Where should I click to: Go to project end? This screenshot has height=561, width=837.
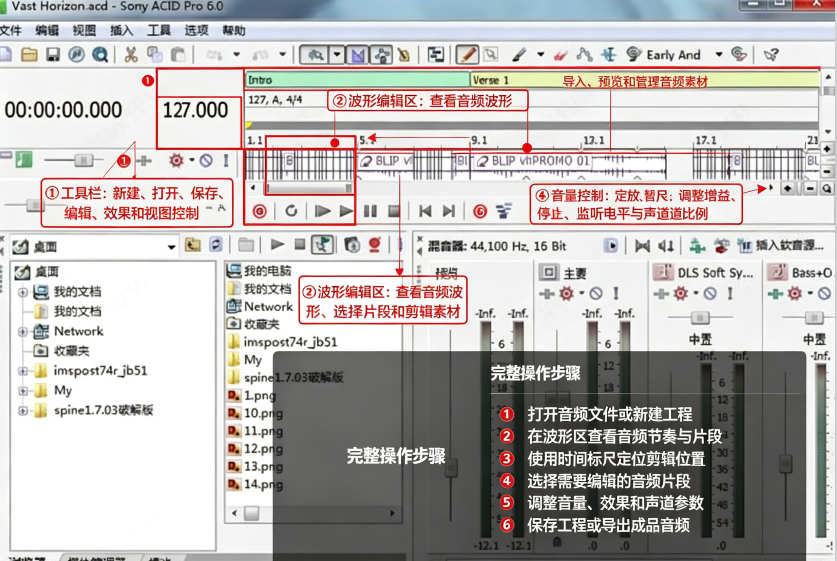[449, 211]
